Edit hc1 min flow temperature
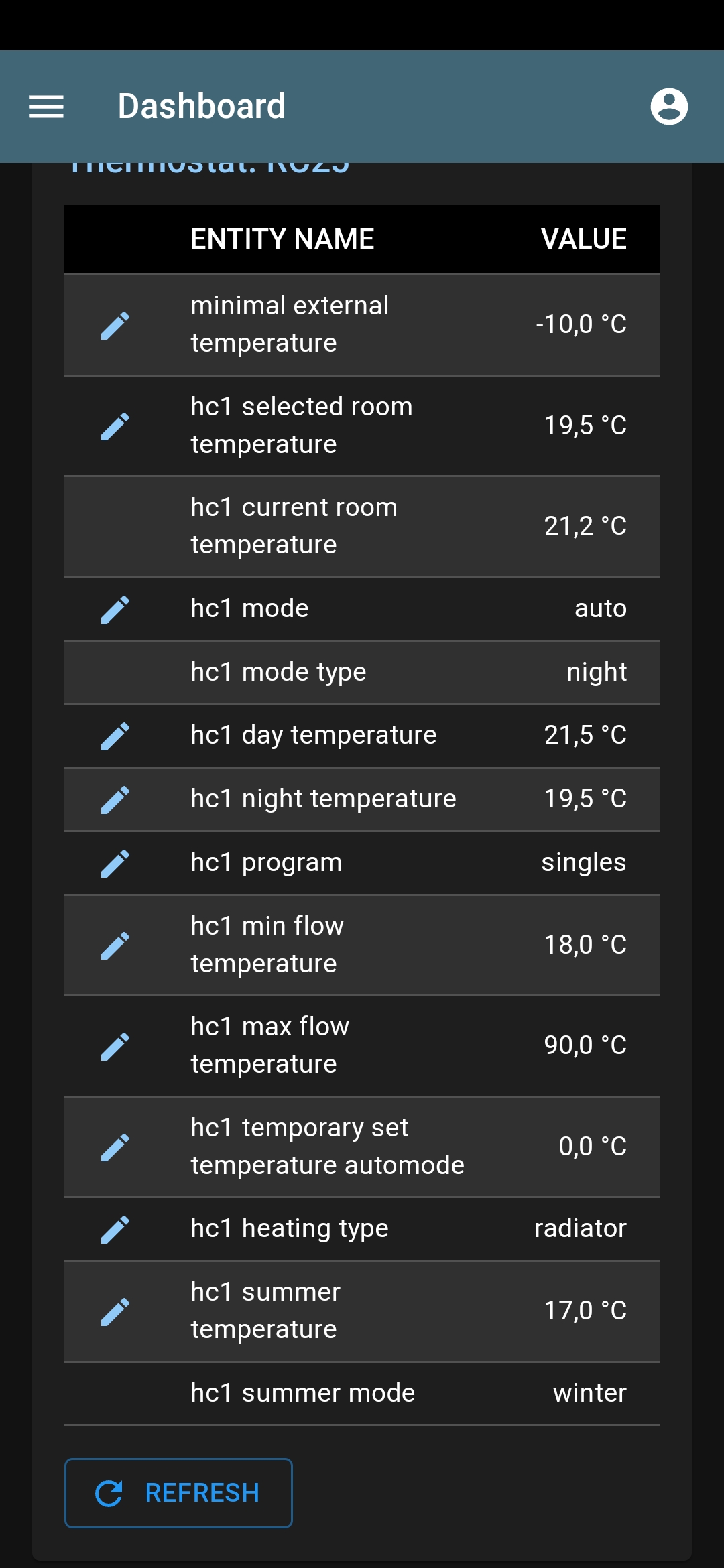The width and height of the screenshot is (724, 1568). (x=115, y=943)
